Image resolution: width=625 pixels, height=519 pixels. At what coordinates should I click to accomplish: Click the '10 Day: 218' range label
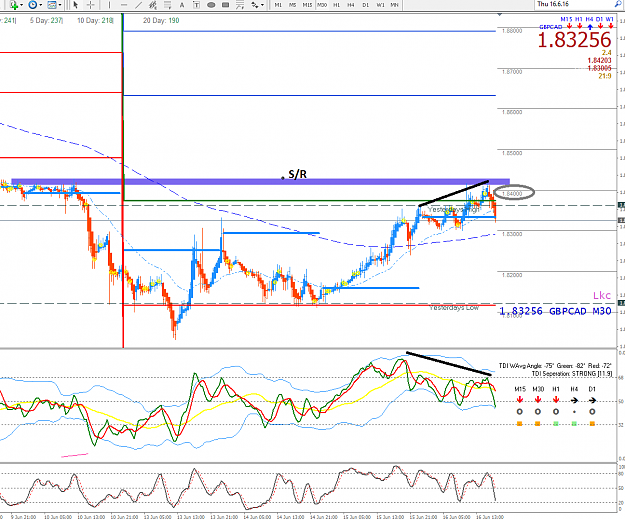click(x=95, y=20)
